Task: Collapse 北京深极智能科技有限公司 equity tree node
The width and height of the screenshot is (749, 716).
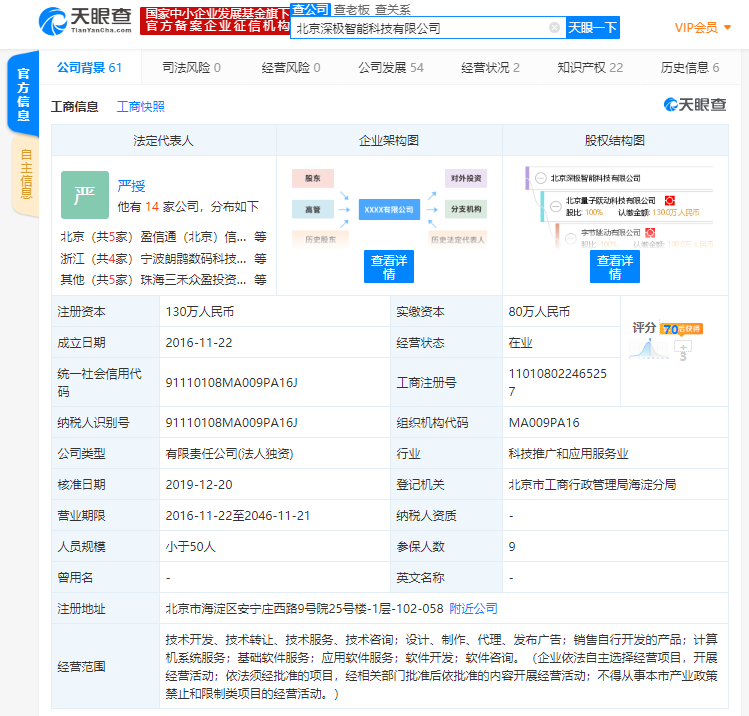Action: coord(541,178)
